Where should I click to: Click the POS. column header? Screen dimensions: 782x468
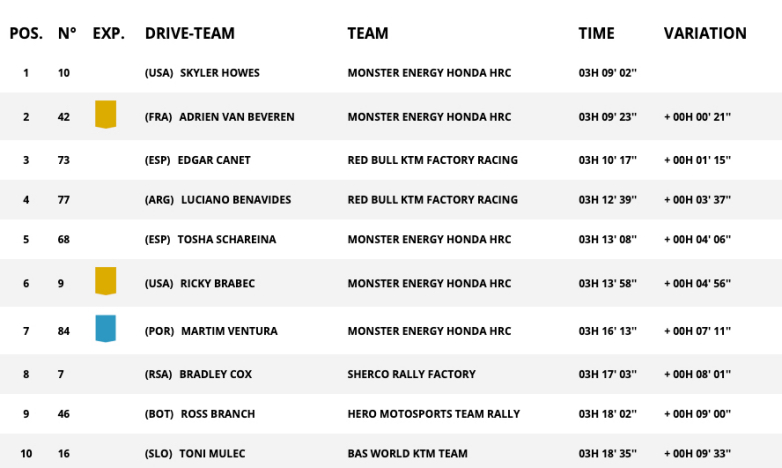(26, 33)
